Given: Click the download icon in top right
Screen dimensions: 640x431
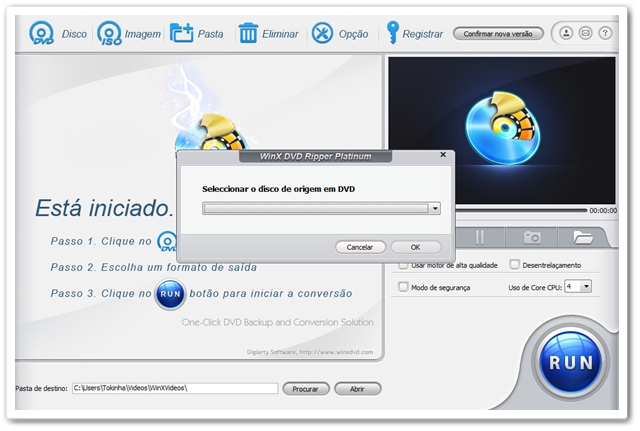Looking at the screenshot, I should tap(566, 33).
